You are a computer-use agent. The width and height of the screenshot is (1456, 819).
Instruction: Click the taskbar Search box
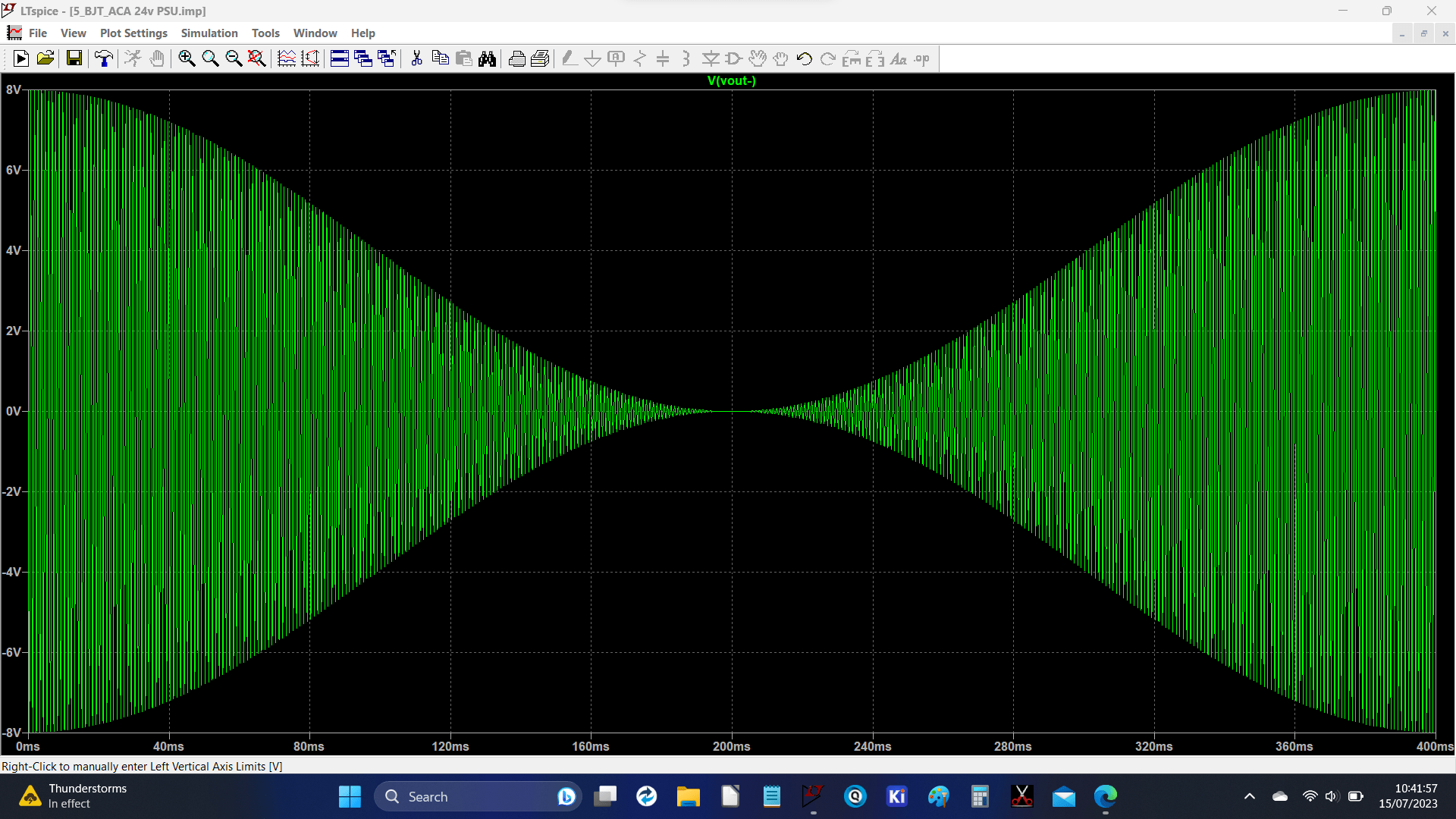click(x=478, y=796)
